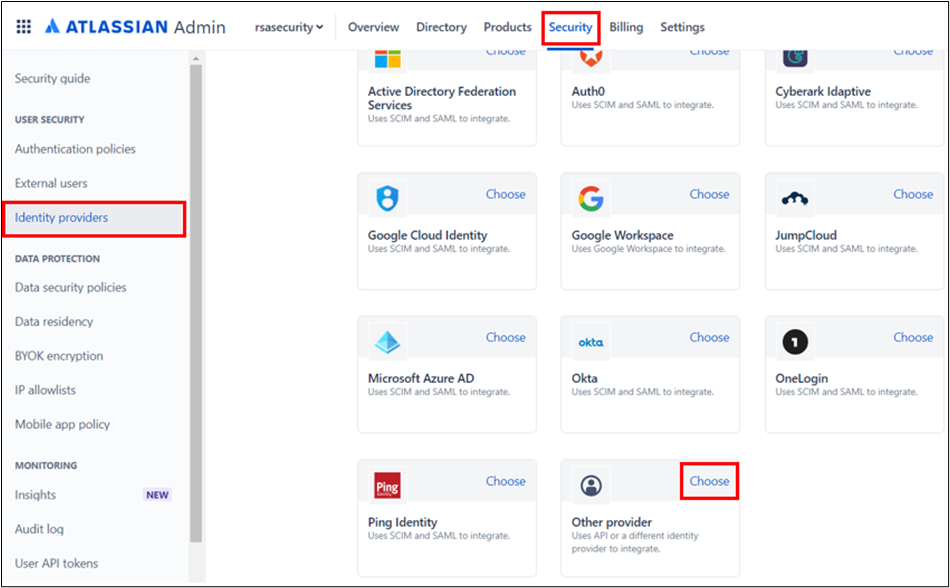Click the sidebar vertical scrollbar

pyautogui.click(x=196, y=300)
